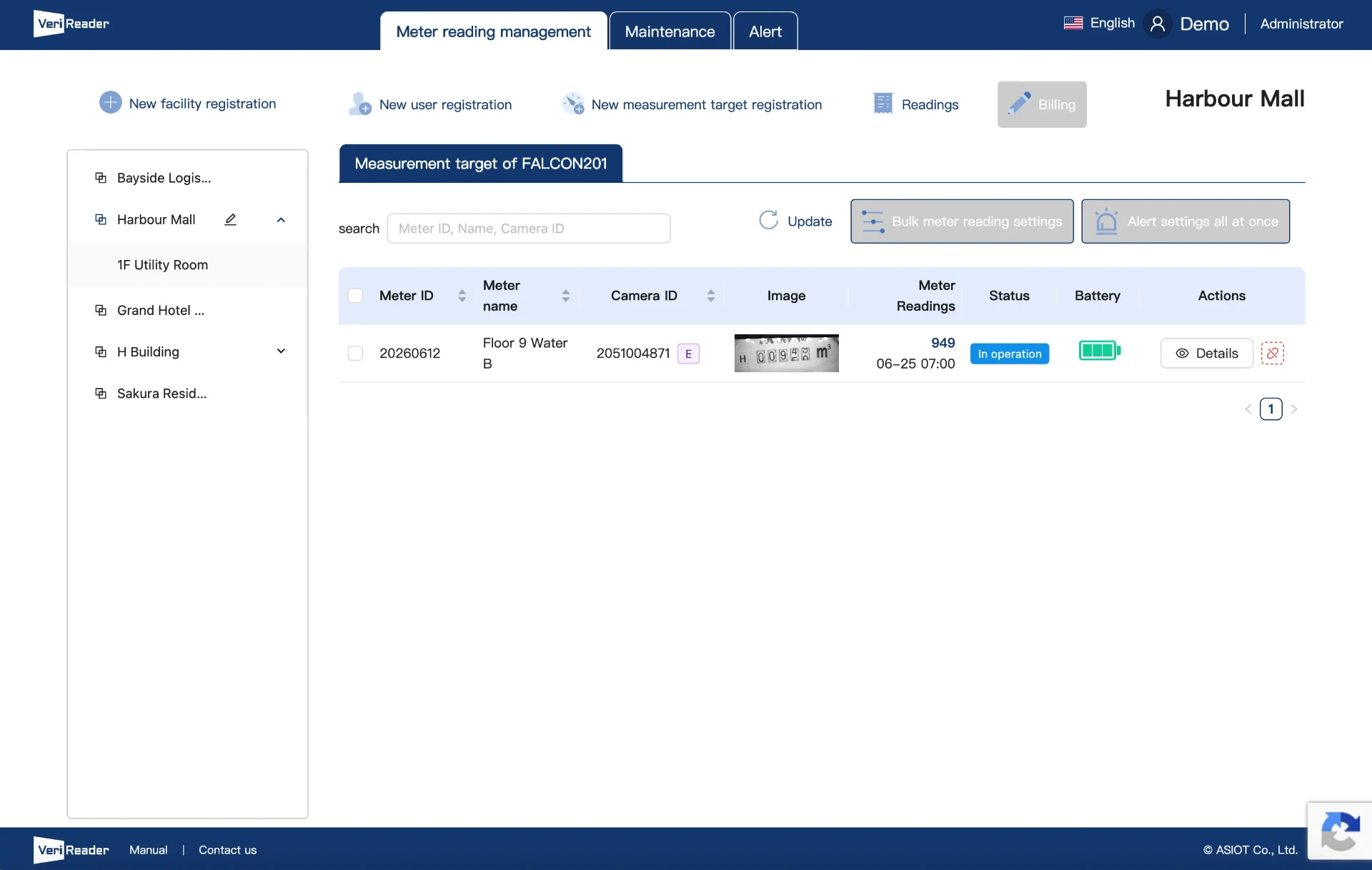1372x870 pixels.
Task: Click facility icon beside Grand Hotel
Action: point(101,311)
